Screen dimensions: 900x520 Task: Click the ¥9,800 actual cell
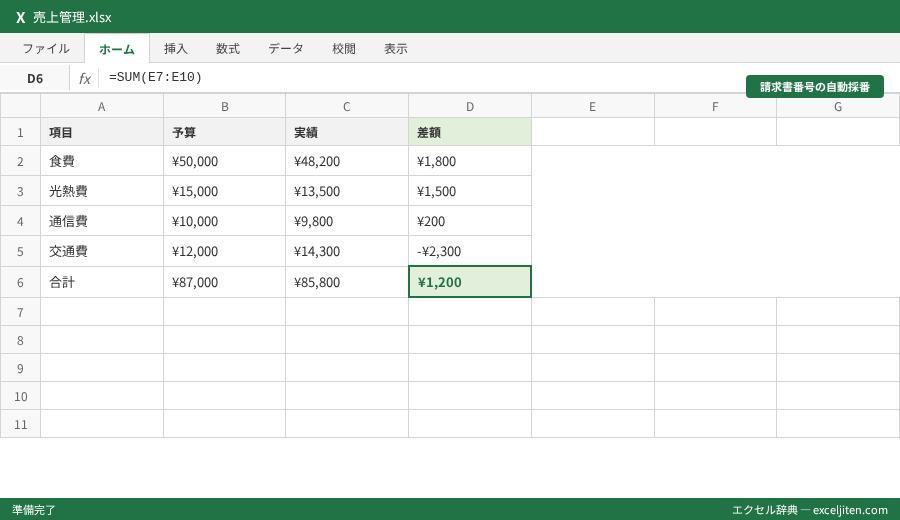[x=347, y=221]
